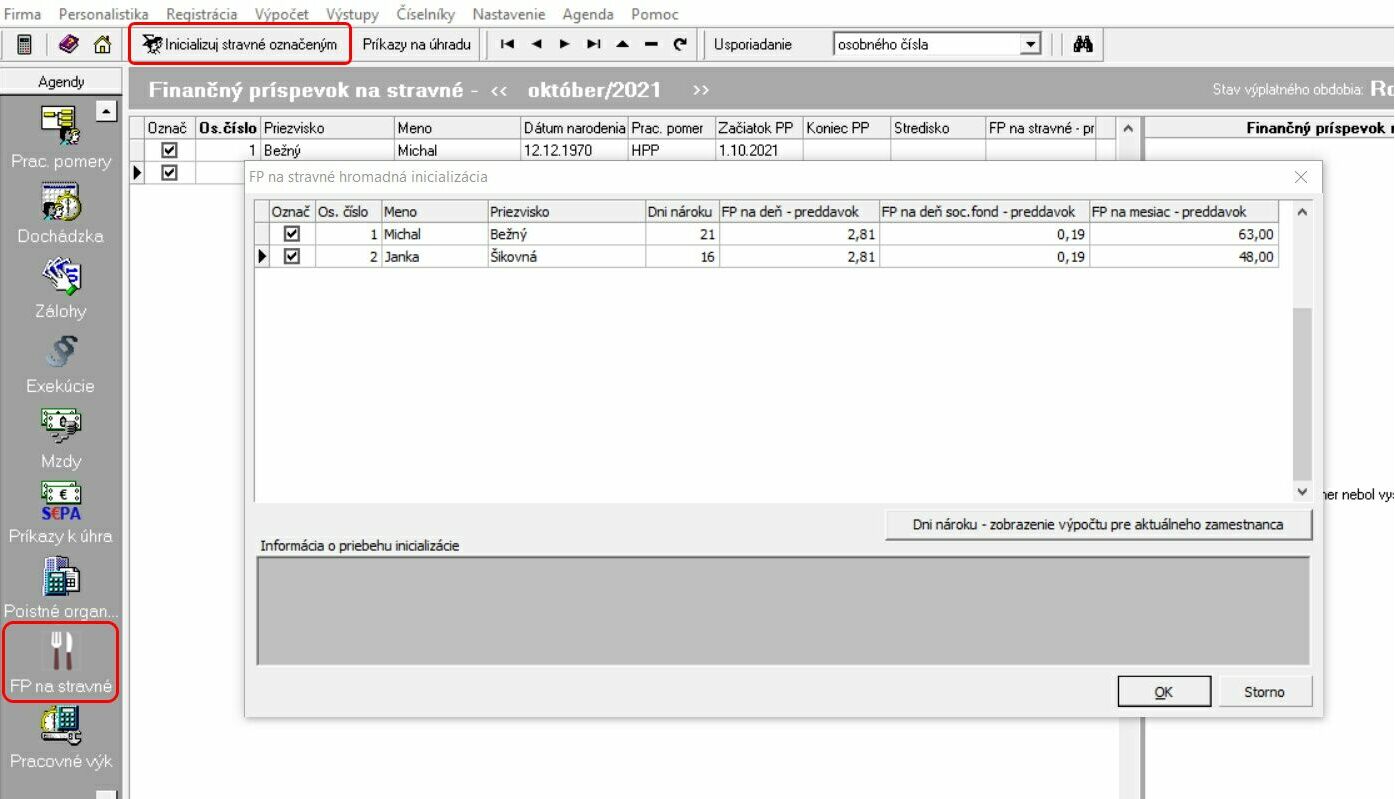Click the refresh icon in navigator
Screen dimensions: 1395x799
pos(680,44)
